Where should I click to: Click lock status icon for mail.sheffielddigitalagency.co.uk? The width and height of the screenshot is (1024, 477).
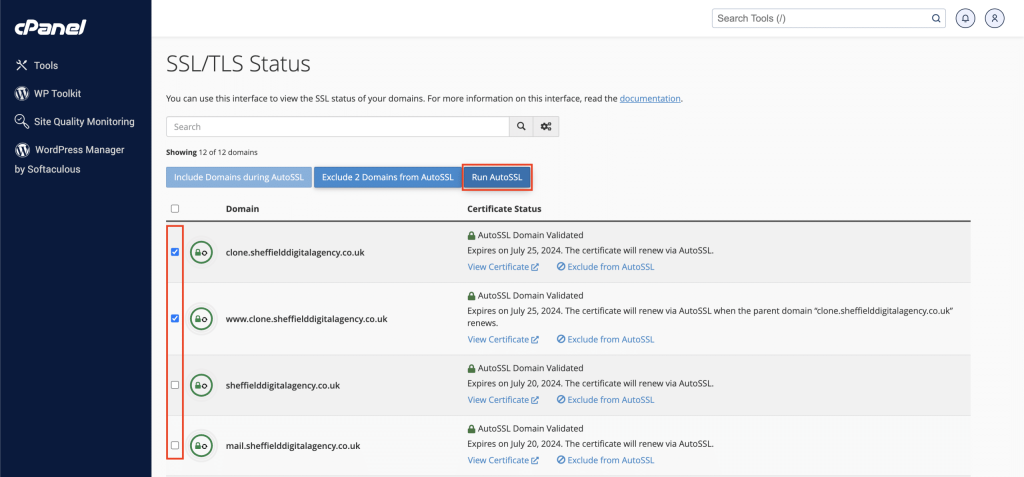pos(201,446)
